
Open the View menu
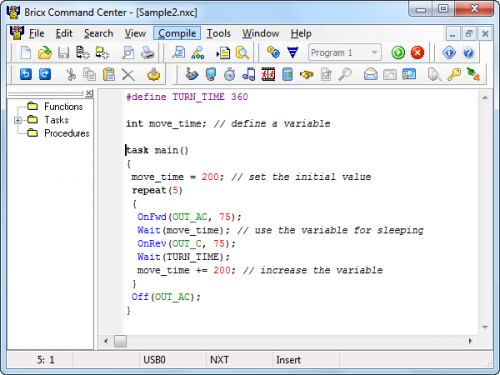coord(135,33)
